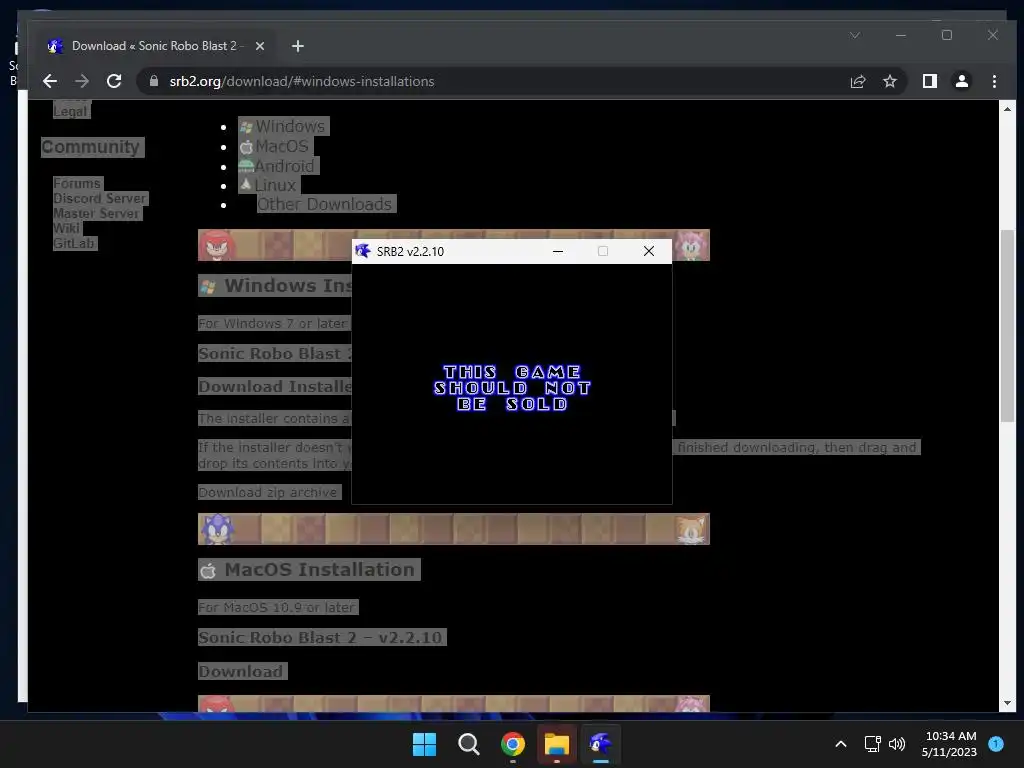The width and height of the screenshot is (1024, 768).
Task: Click the Tails icon on the middle banner
Action: [x=691, y=529]
